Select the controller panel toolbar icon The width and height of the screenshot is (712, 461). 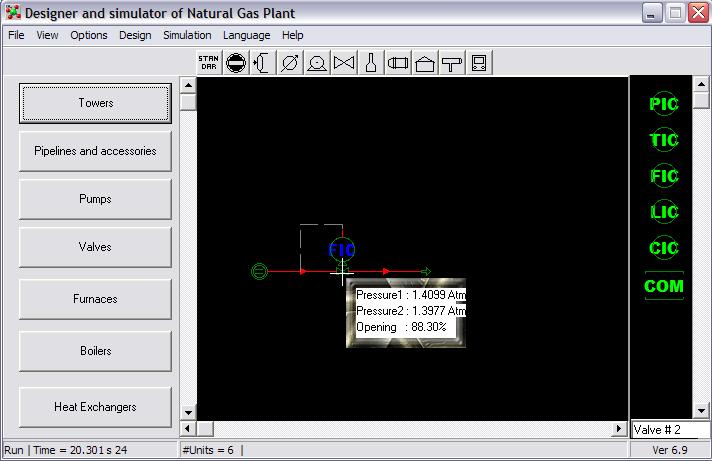(x=479, y=63)
